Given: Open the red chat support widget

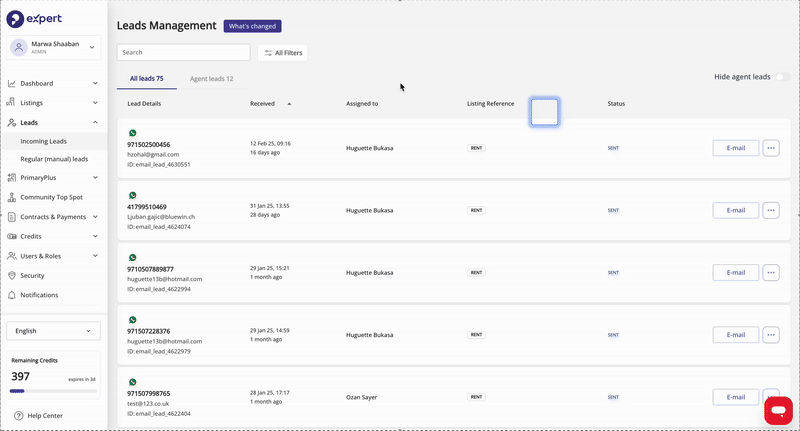Looking at the screenshot, I should coord(778,410).
